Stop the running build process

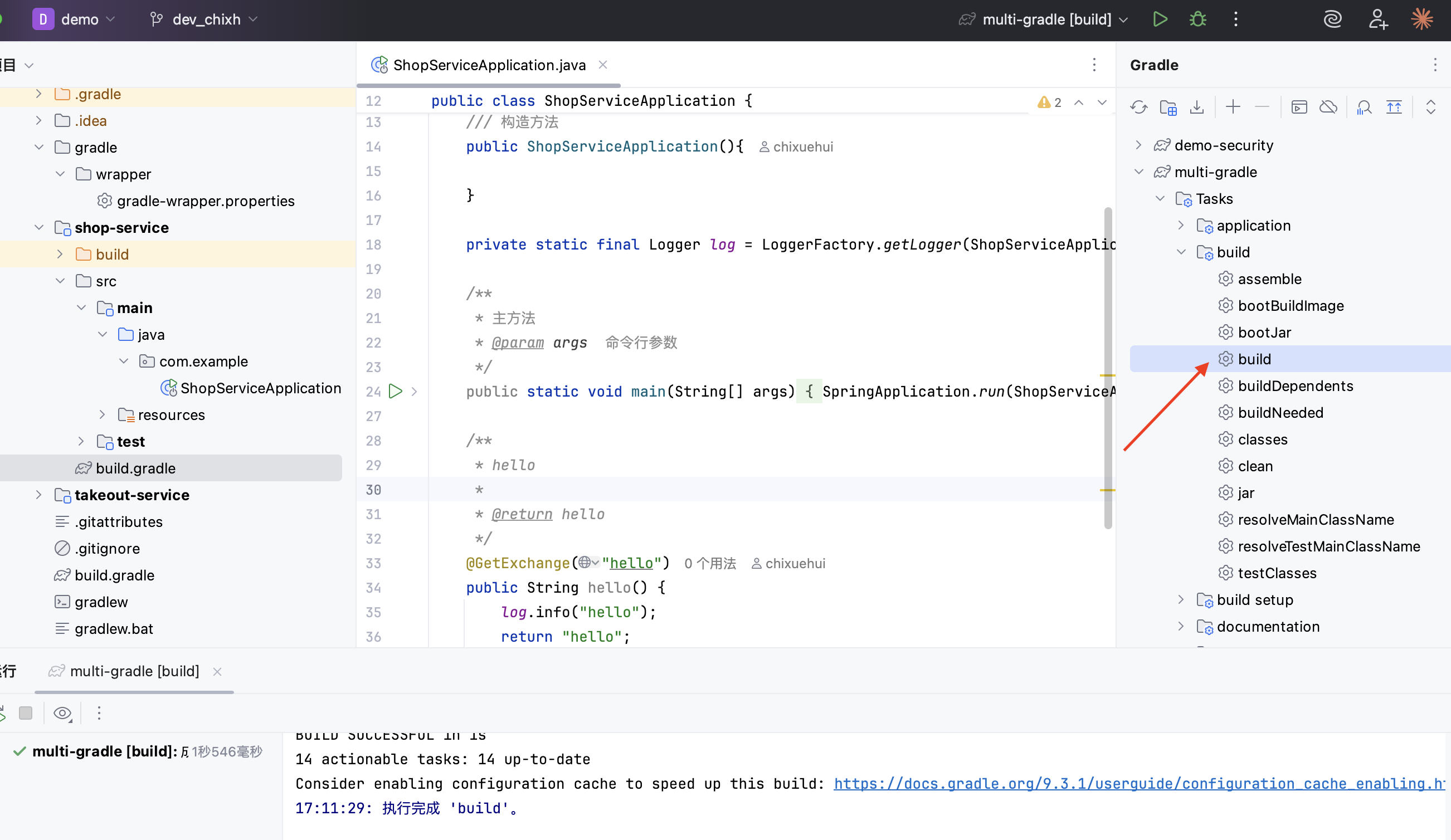(25, 714)
